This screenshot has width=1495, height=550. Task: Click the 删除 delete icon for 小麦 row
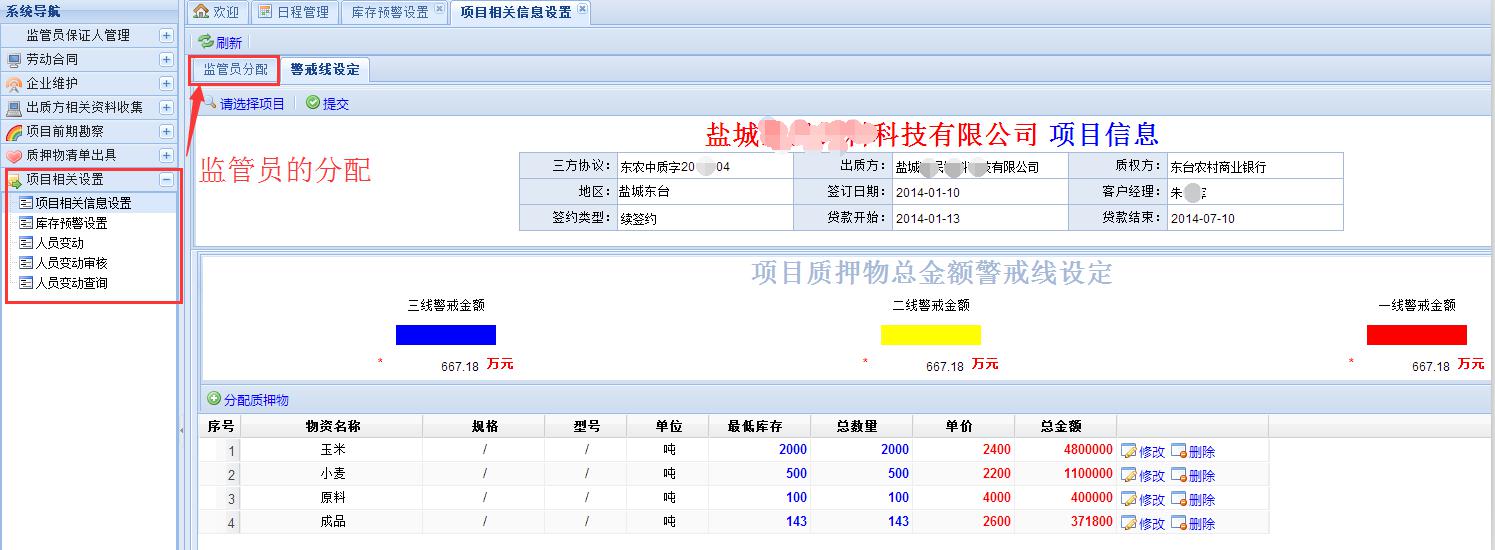1178,475
